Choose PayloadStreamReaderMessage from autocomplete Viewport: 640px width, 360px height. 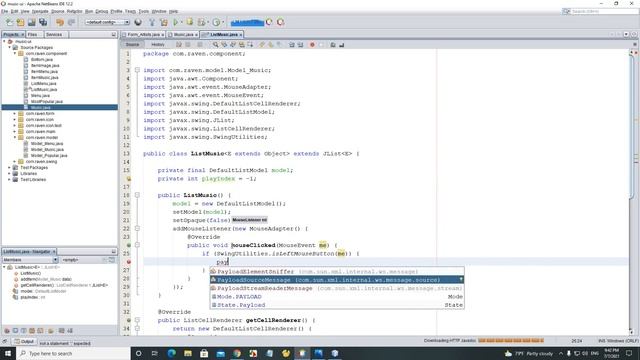tap(337, 288)
